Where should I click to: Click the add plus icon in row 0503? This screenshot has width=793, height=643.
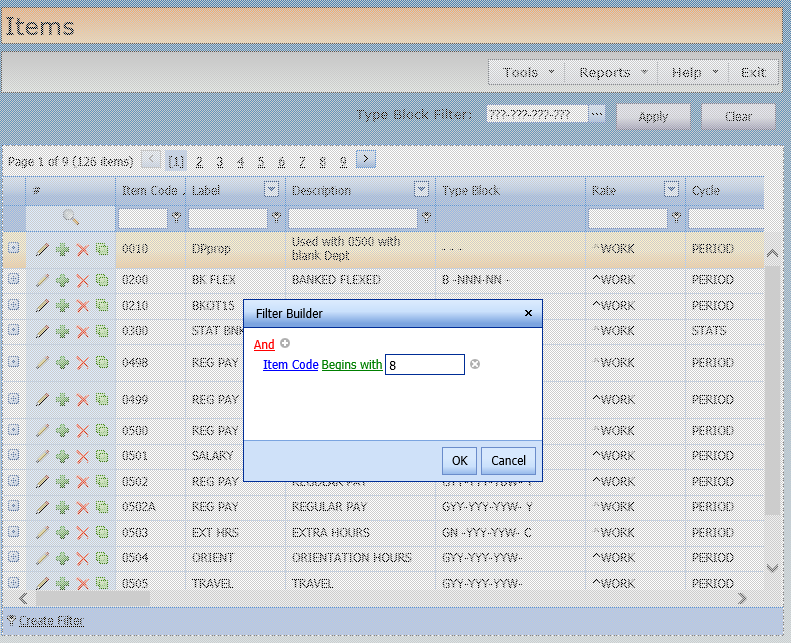pyautogui.click(x=62, y=533)
